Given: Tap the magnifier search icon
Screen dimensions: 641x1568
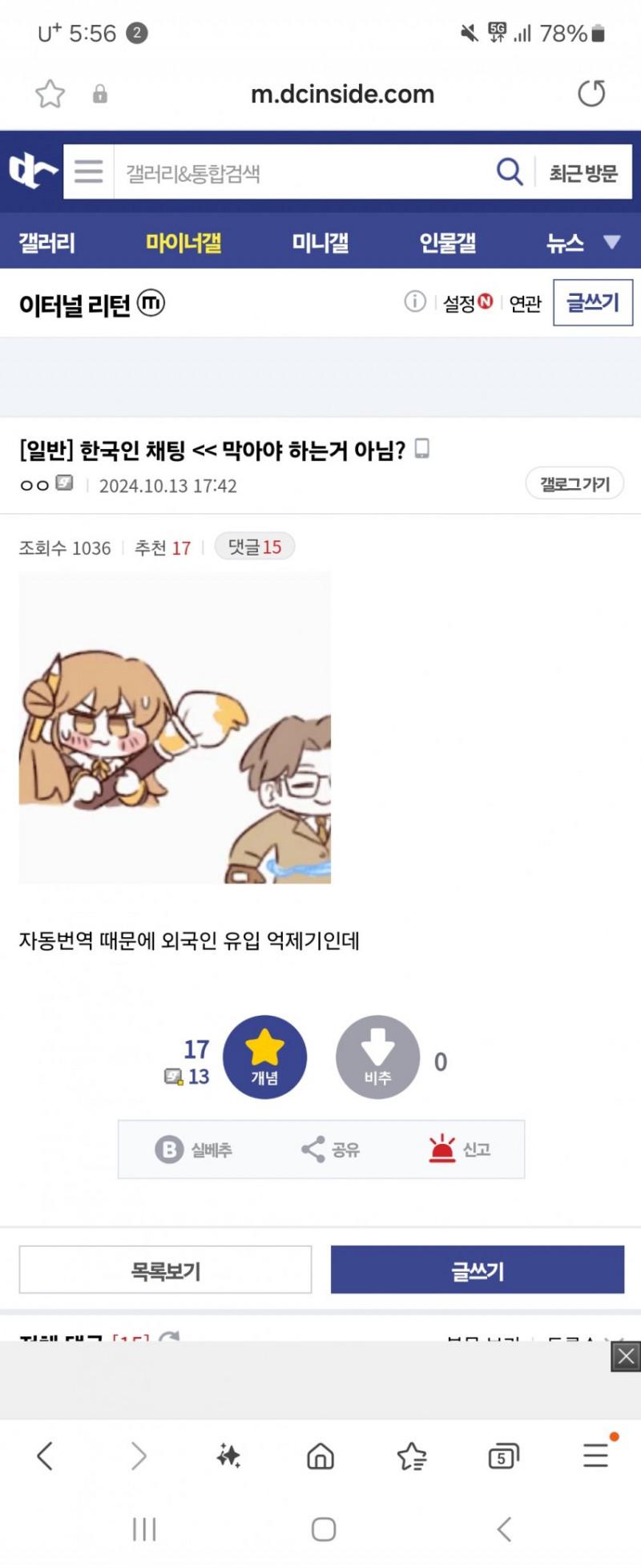Looking at the screenshot, I should pyautogui.click(x=510, y=172).
